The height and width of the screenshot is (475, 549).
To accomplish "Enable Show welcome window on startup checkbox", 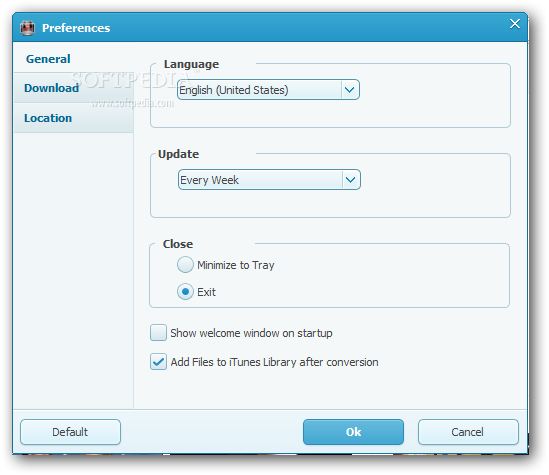I will tap(158, 333).
